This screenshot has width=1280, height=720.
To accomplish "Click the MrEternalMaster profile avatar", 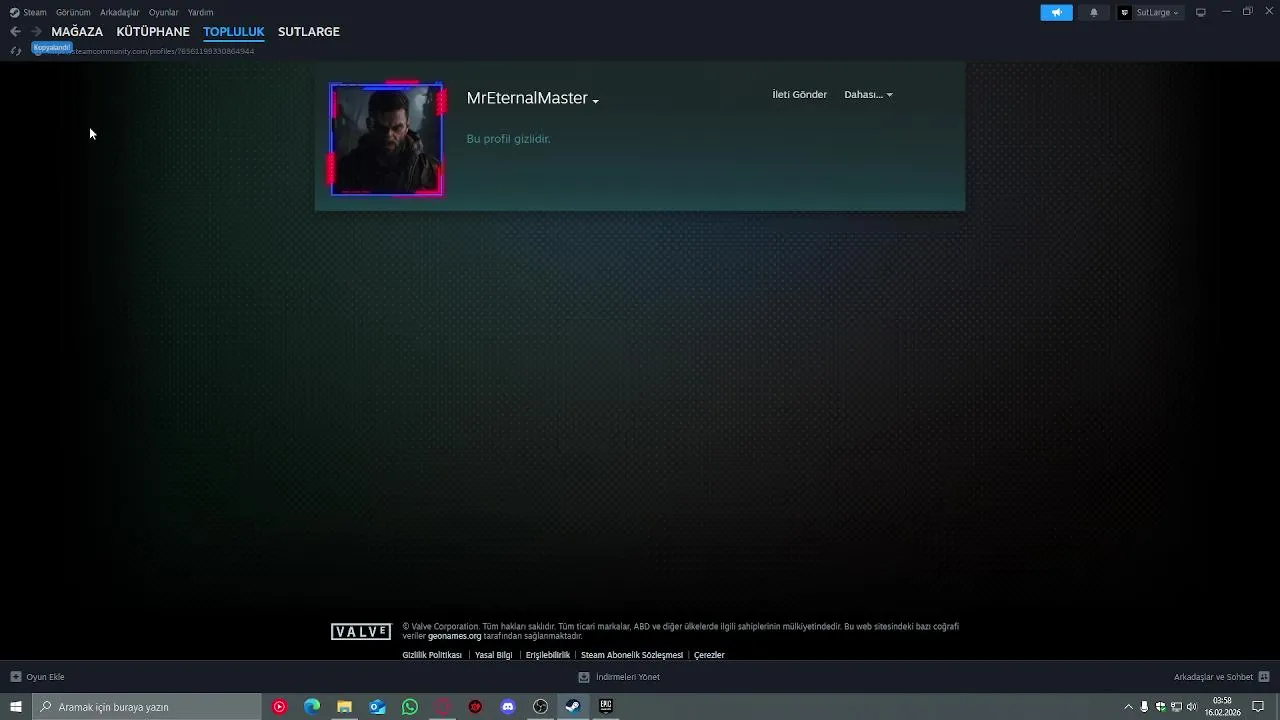I will point(386,139).
